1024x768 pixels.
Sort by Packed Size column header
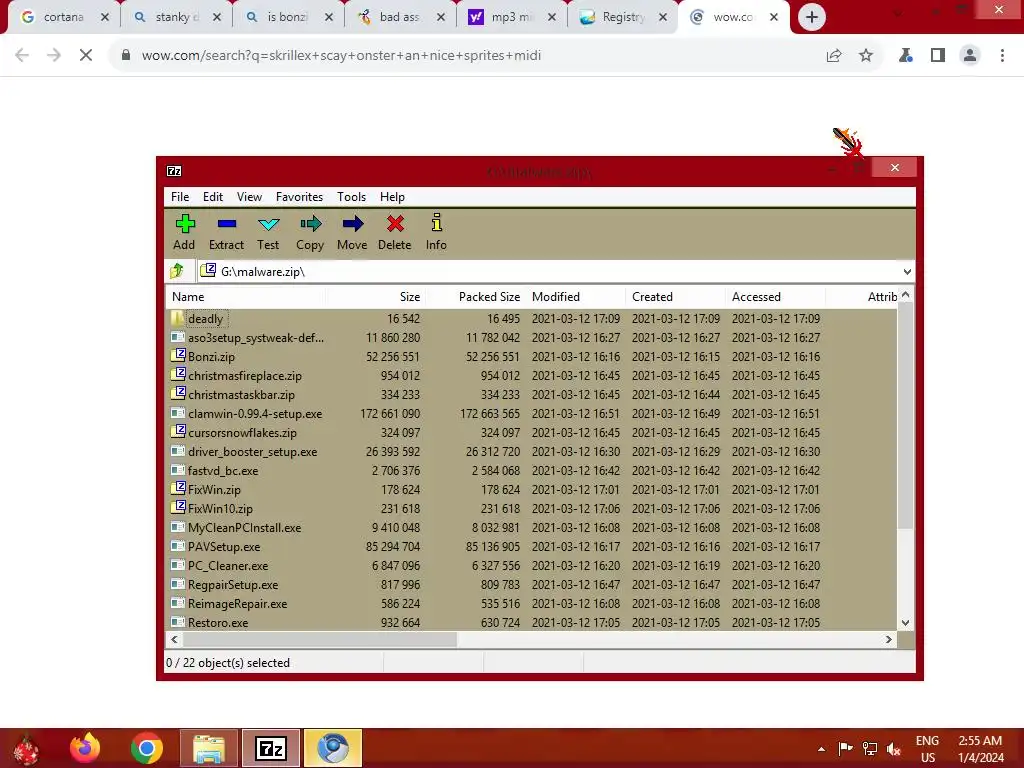coord(475,296)
